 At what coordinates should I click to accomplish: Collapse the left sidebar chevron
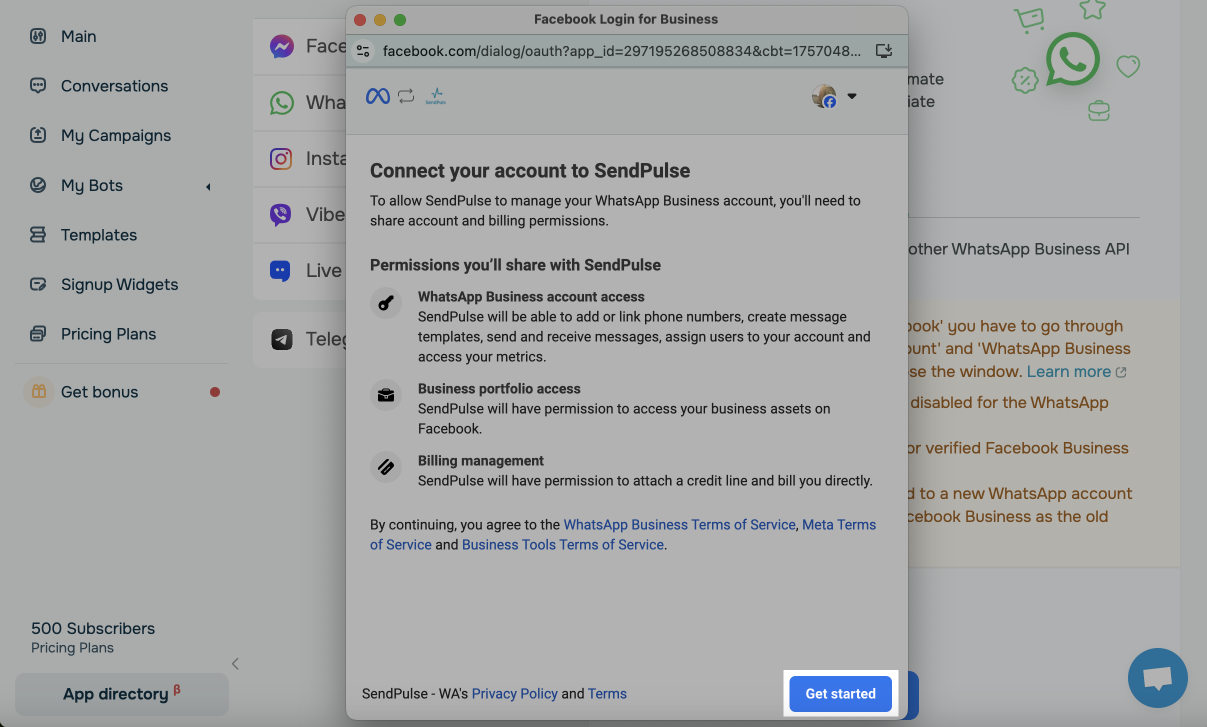(235, 663)
